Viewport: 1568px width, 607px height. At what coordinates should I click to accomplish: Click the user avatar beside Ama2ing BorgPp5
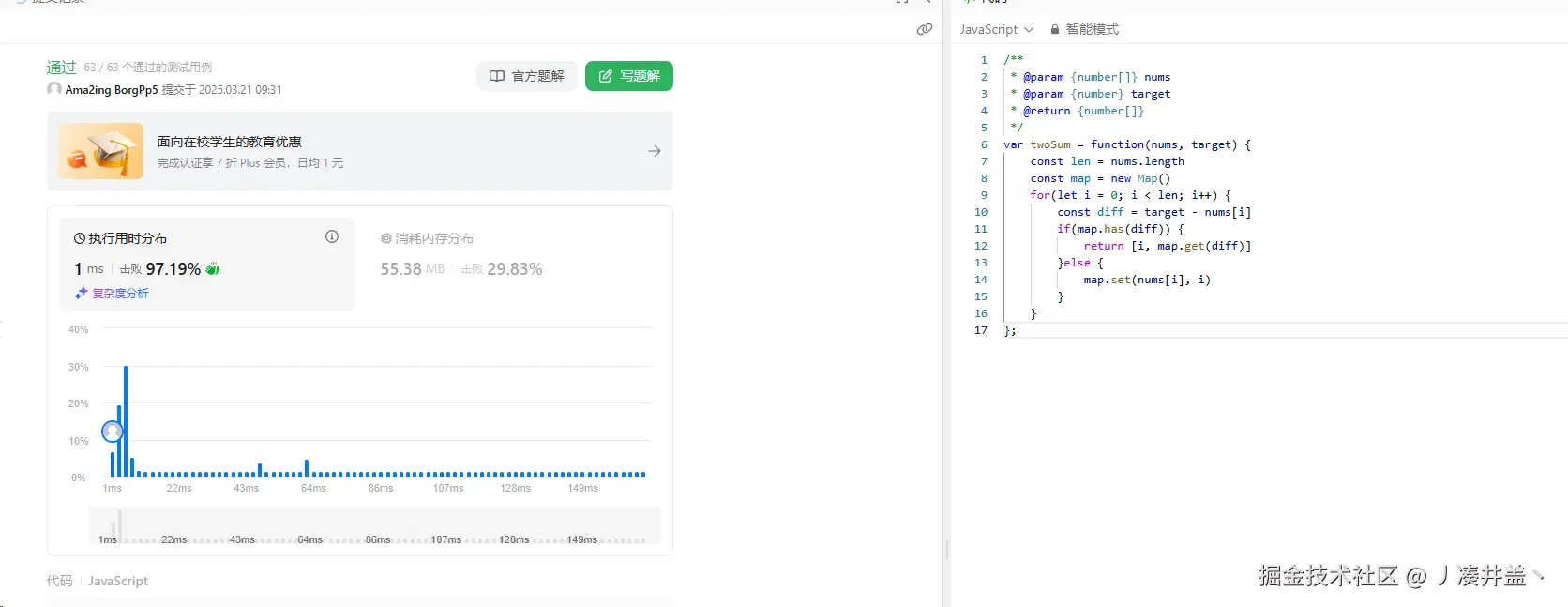[54, 89]
